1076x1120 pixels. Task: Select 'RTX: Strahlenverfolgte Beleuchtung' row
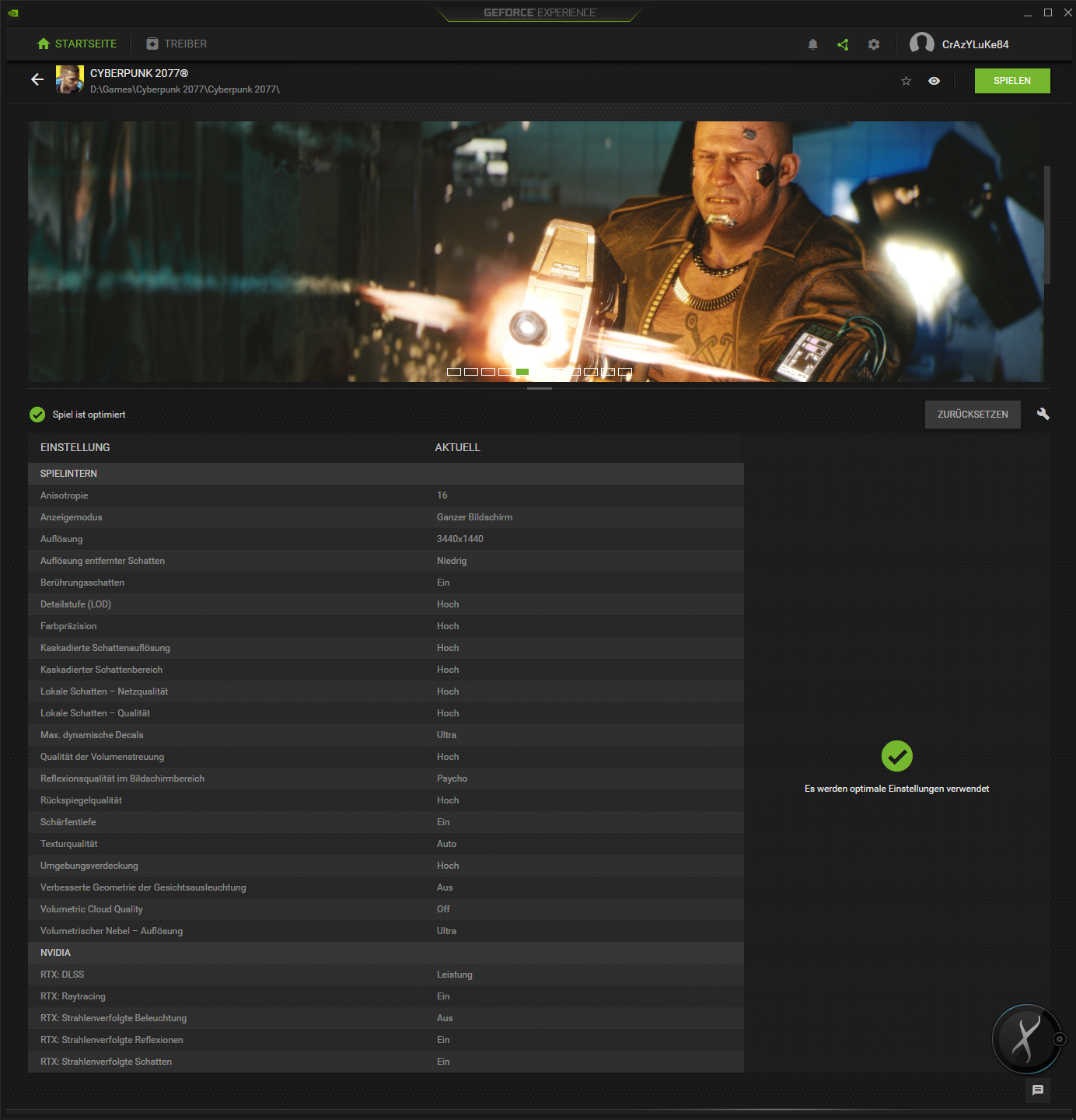[386, 1018]
